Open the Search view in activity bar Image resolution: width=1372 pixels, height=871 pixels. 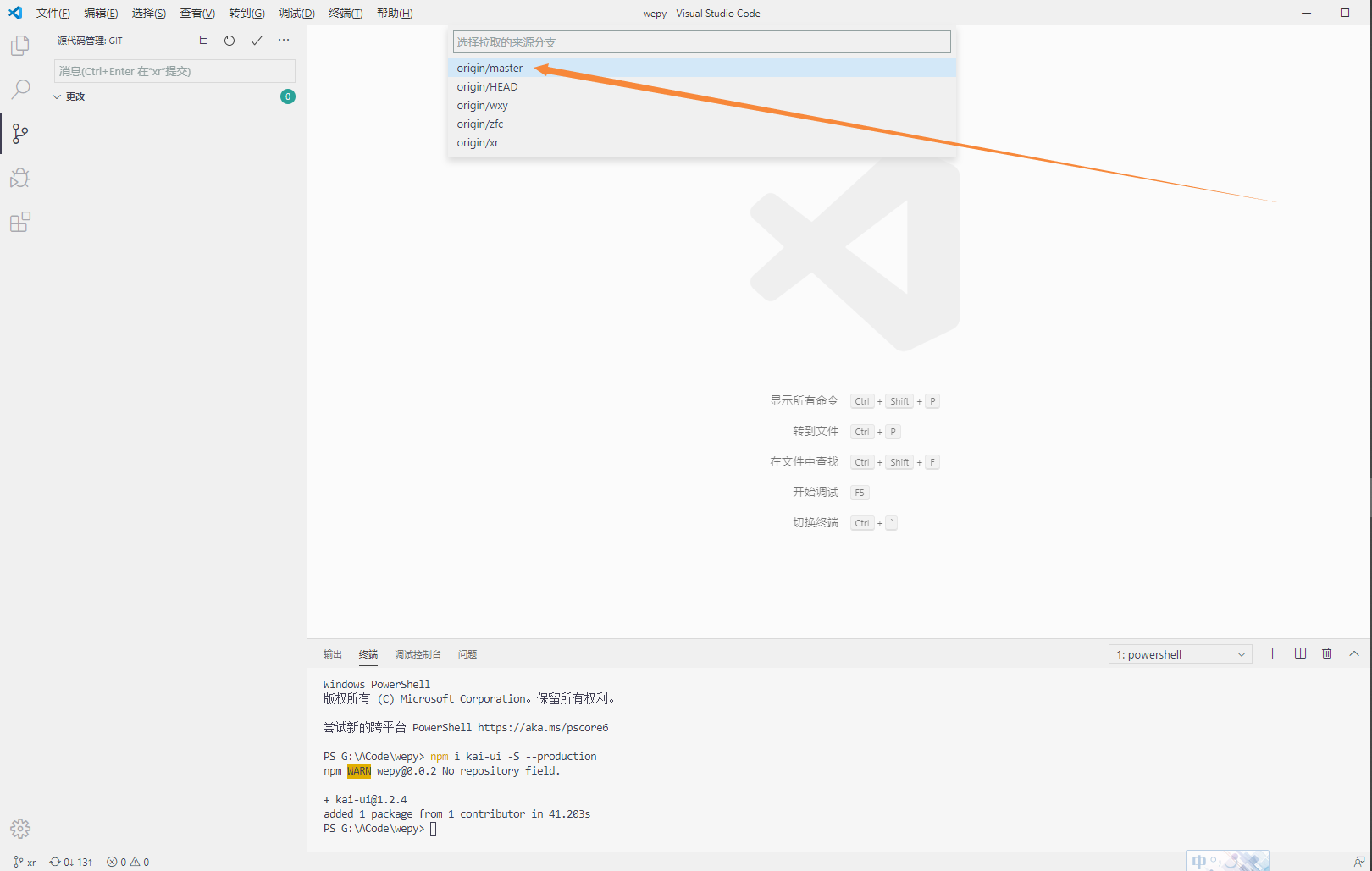20,89
